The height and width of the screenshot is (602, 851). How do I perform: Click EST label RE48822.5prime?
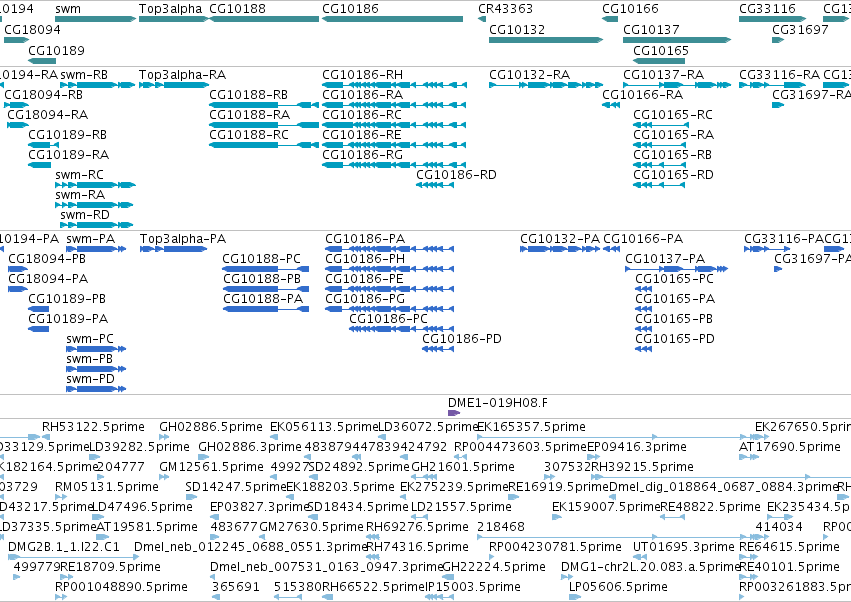(710, 506)
